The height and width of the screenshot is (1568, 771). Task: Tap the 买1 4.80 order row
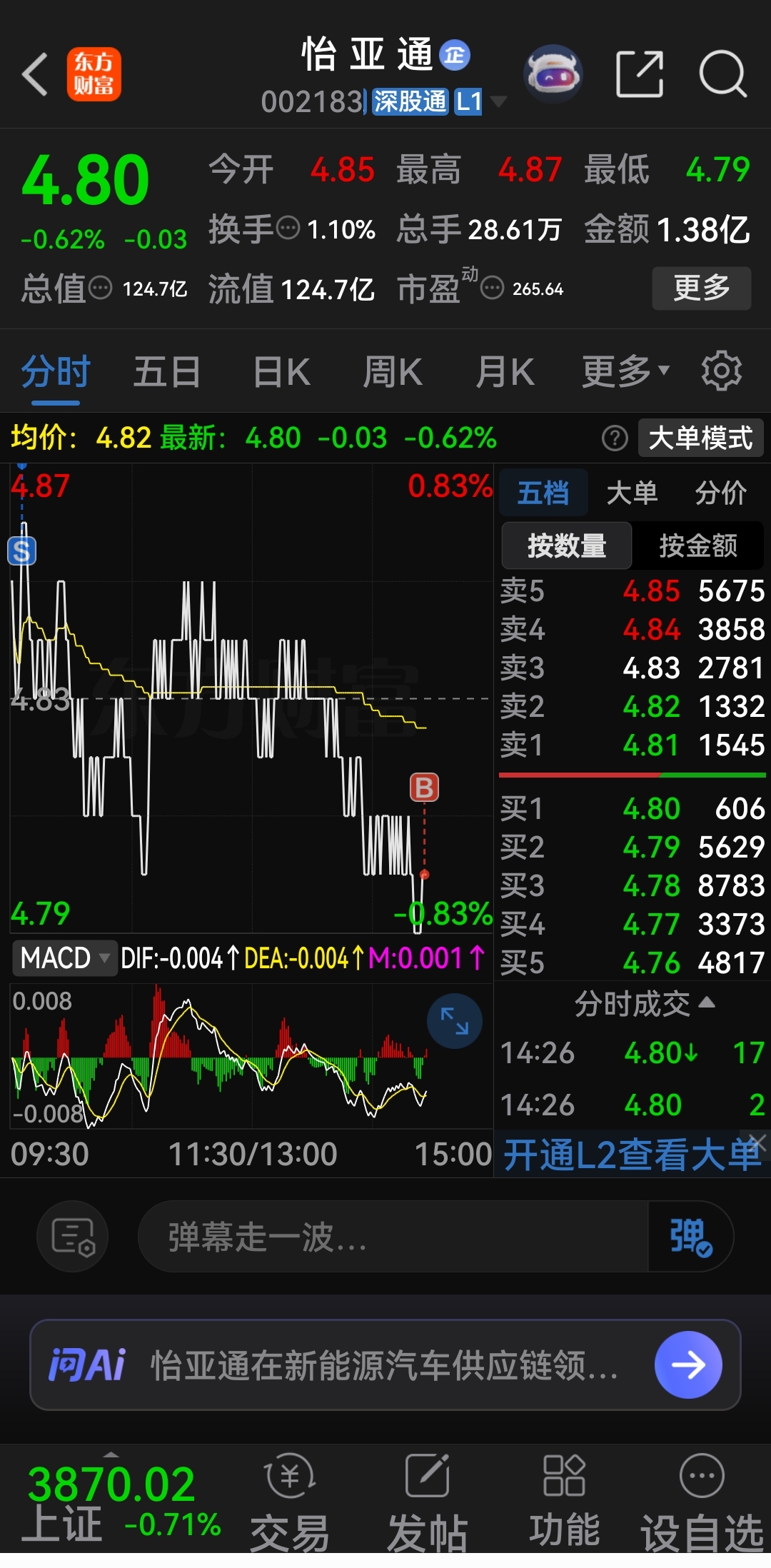632,808
